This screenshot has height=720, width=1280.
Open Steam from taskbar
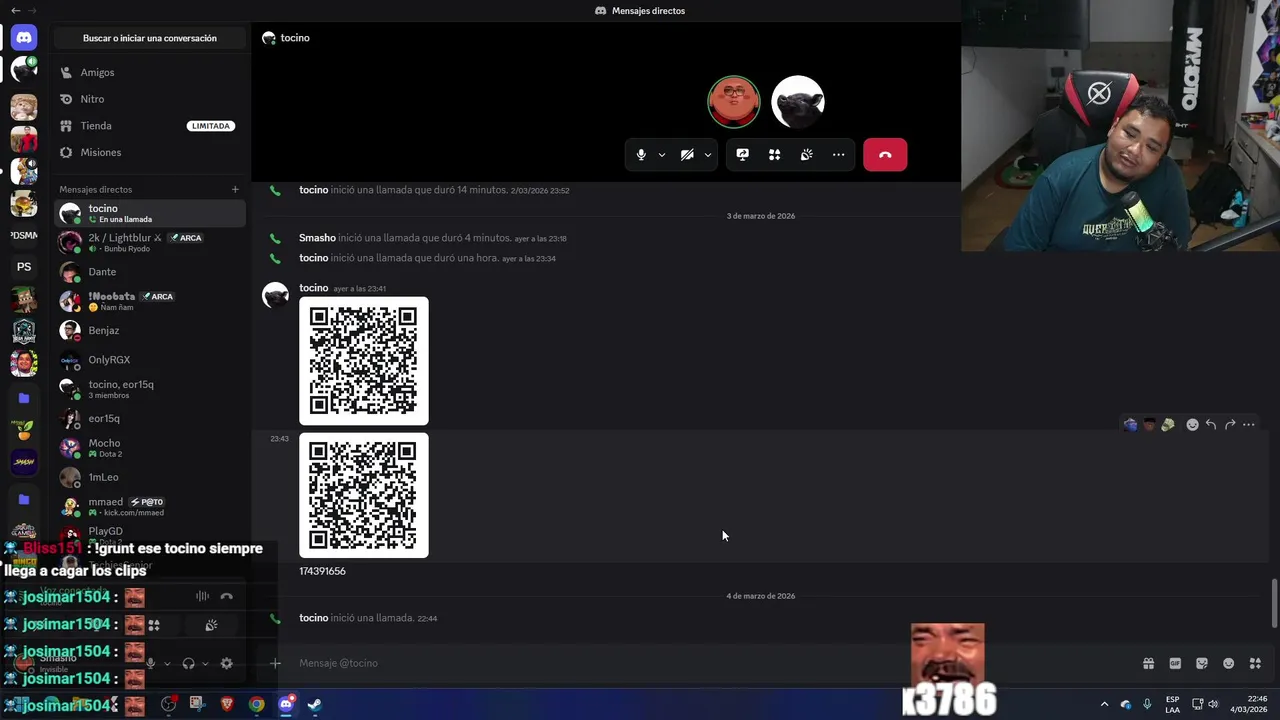(314, 704)
